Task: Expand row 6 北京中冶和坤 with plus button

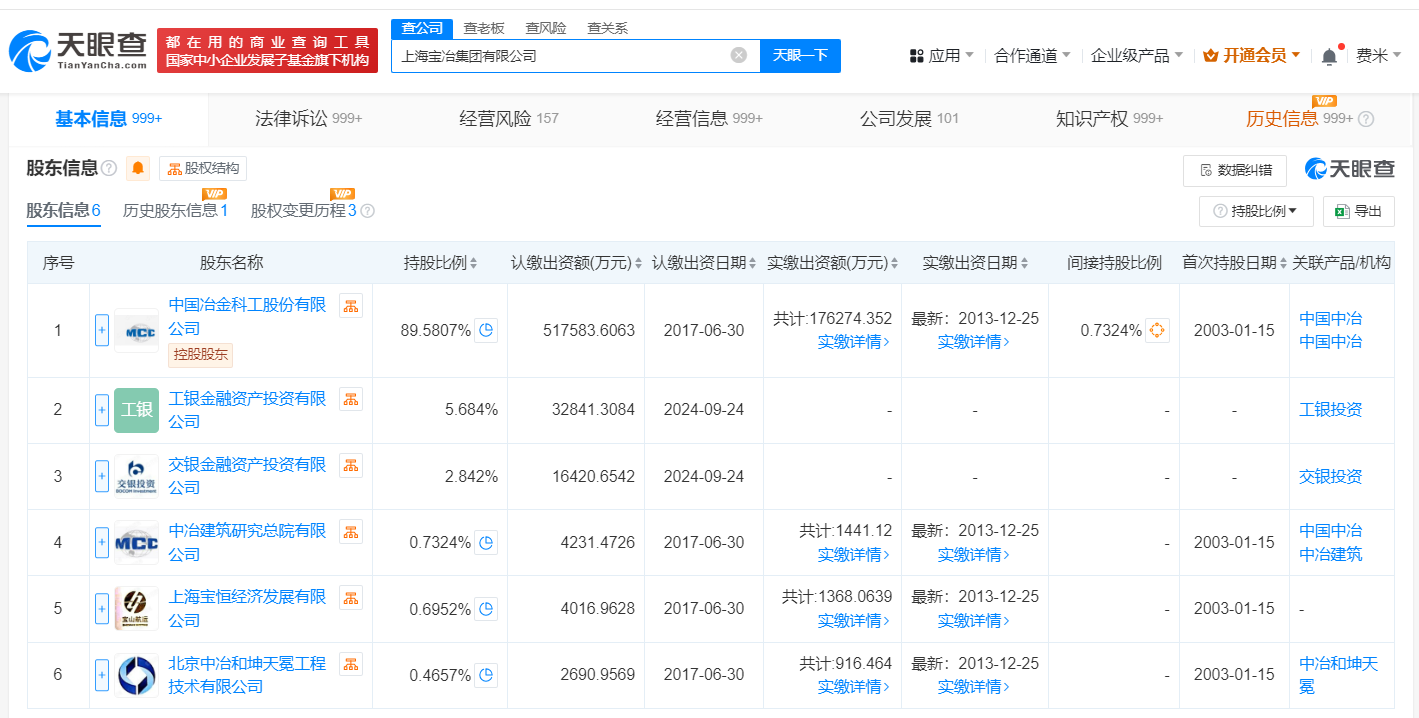Action: pyautogui.click(x=102, y=675)
